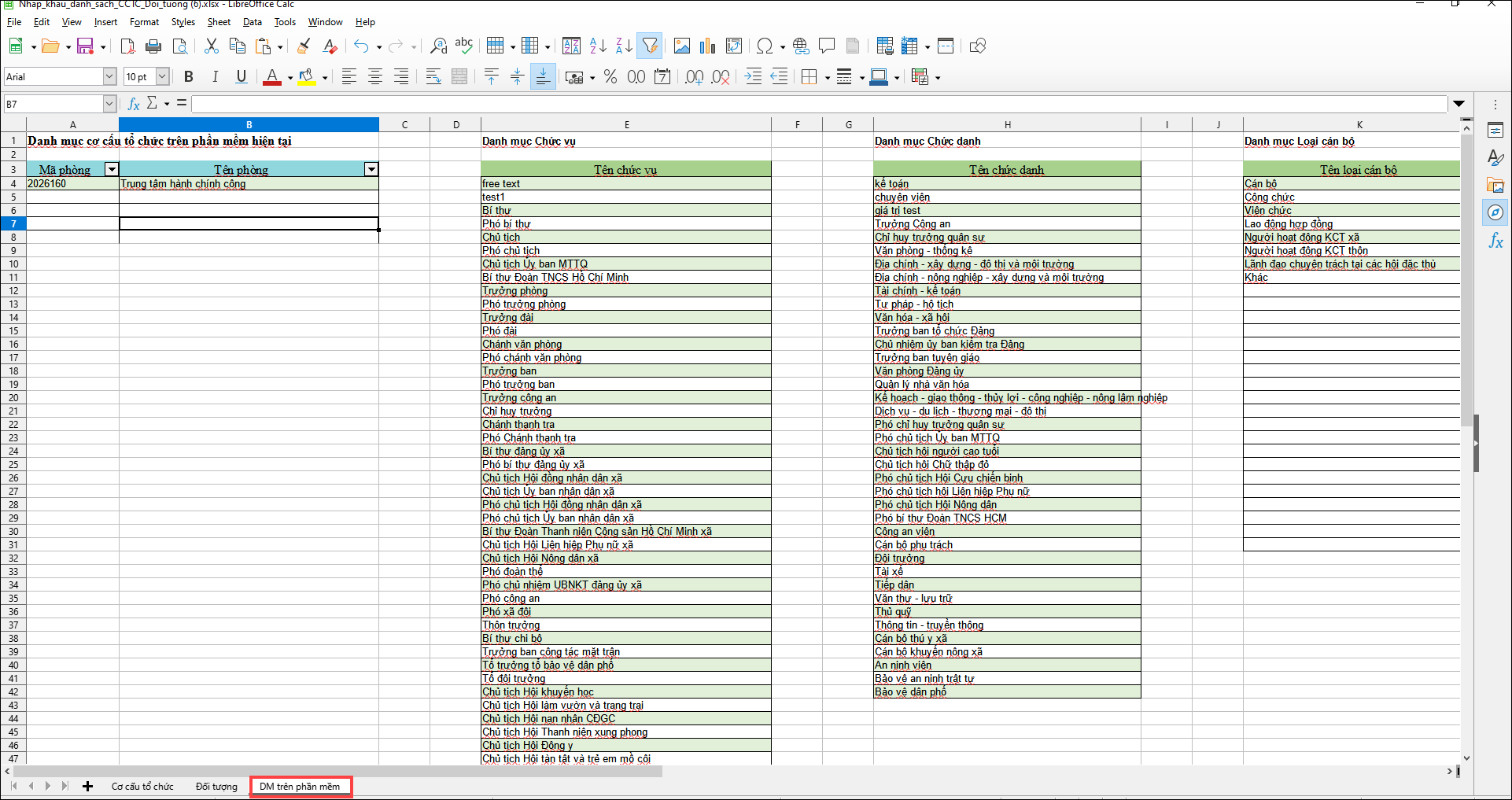Viewport: 1512px width, 800px height.
Task: Open the Font Name dropdown for Arial
Action: coord(109,76)
